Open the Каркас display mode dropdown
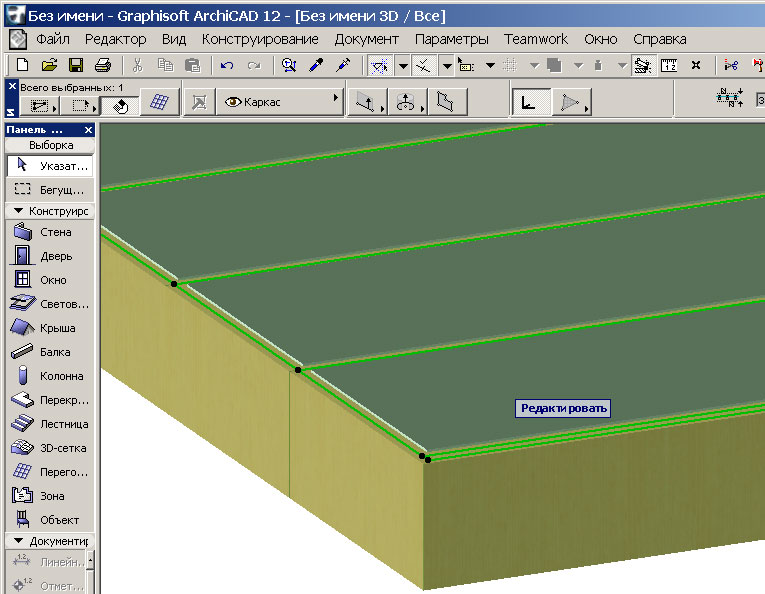Screen dimensions: 765x594 (280, 102)
